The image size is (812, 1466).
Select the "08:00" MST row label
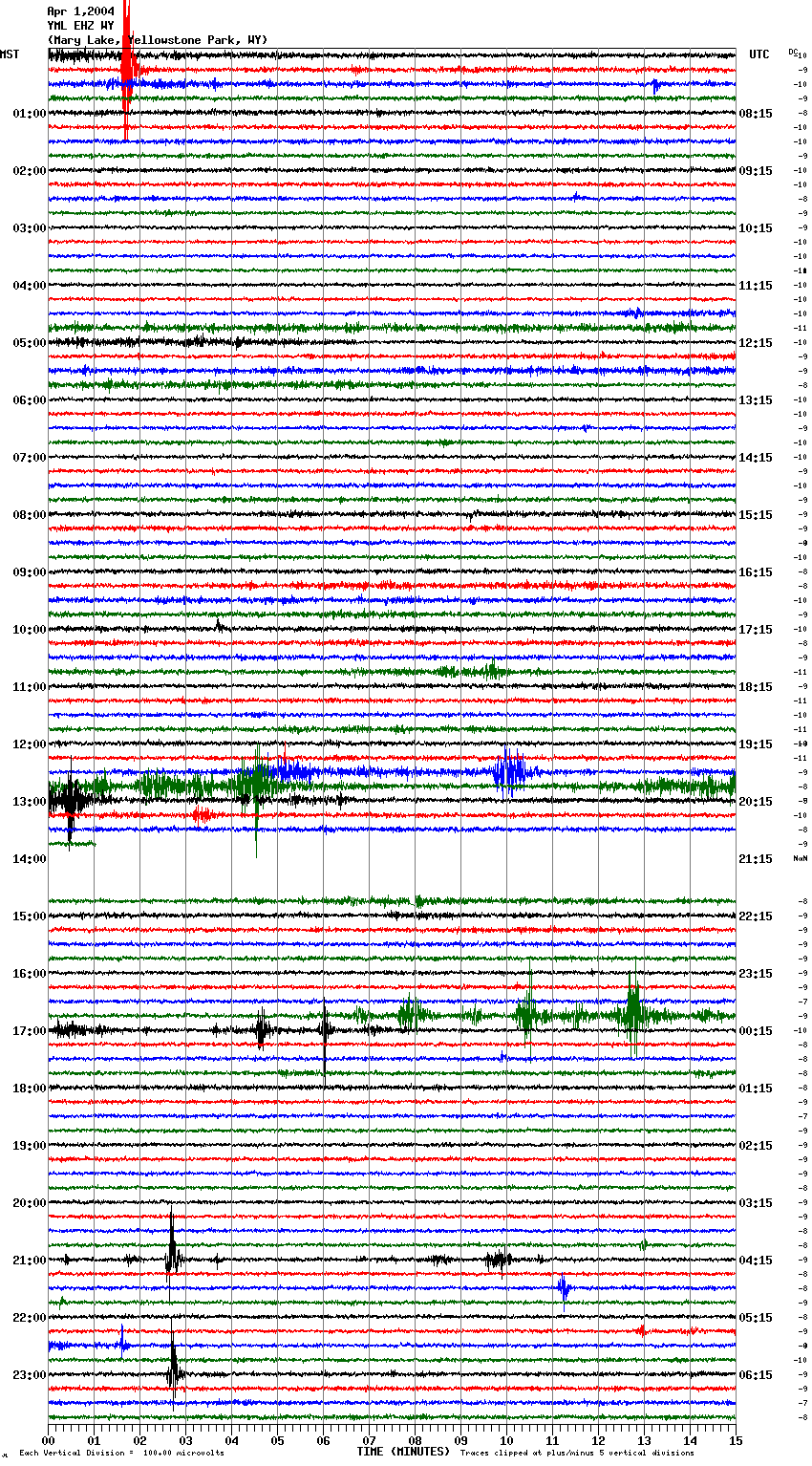[30, 515]
